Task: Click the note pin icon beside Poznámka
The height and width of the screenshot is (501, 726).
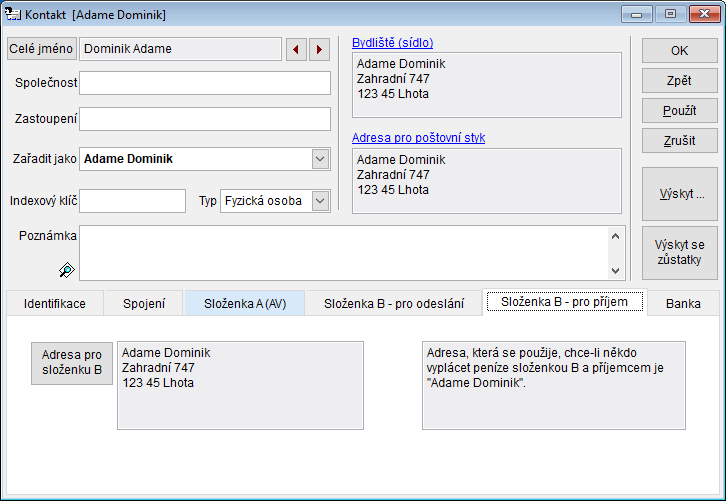Action: pyautogui.click(x=66, y=269)
